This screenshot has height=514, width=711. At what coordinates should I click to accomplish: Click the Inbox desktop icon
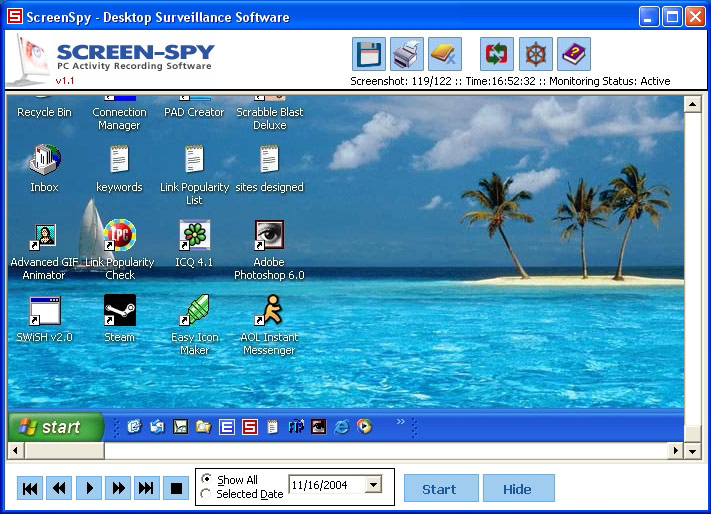pyautogui.click(x=44, y=160)
